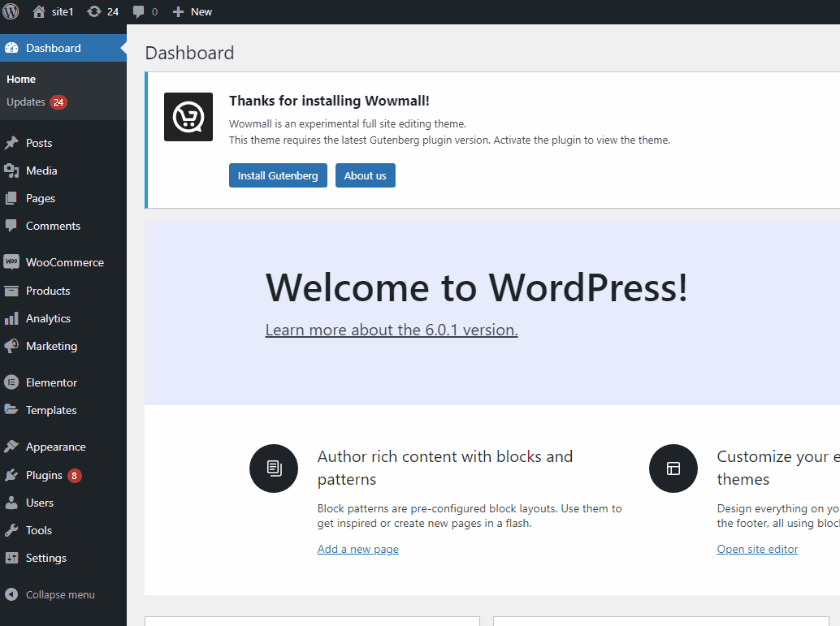The image size is (840, 626).
Task: Click the Collapse menu arrow icon
Action: pos(11,594)
